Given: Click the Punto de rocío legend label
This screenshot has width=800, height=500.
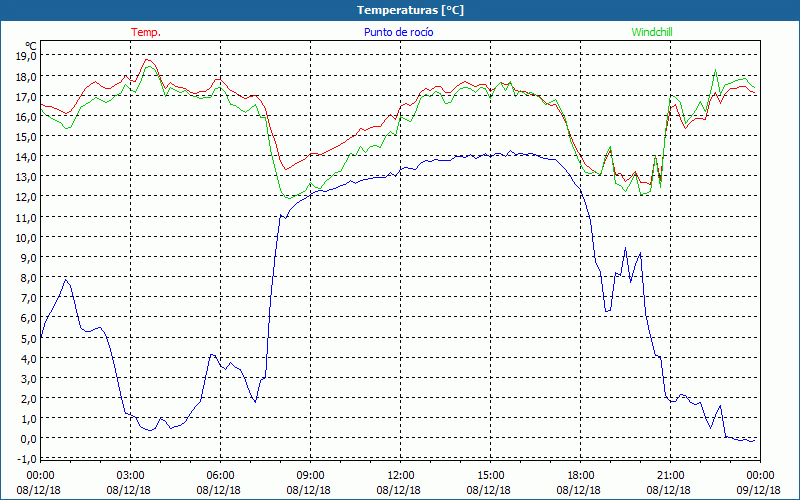Looking at the screenshot, I should (398, 32).
